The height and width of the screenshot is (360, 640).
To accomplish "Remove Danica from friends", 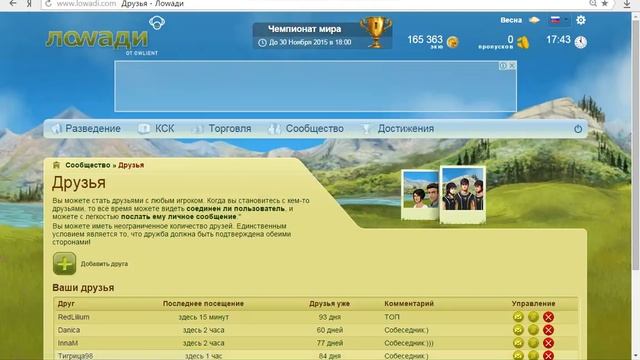I will pos(549,330).
